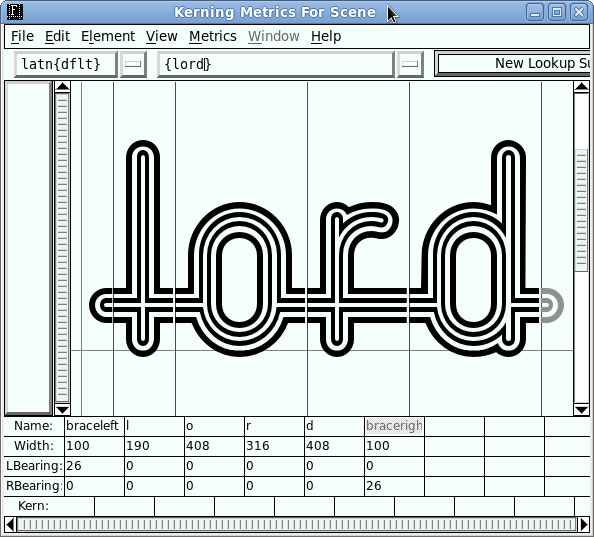594x537 pixels.
Task: Expand the {lord} text history dropdown
Action: 410,64
